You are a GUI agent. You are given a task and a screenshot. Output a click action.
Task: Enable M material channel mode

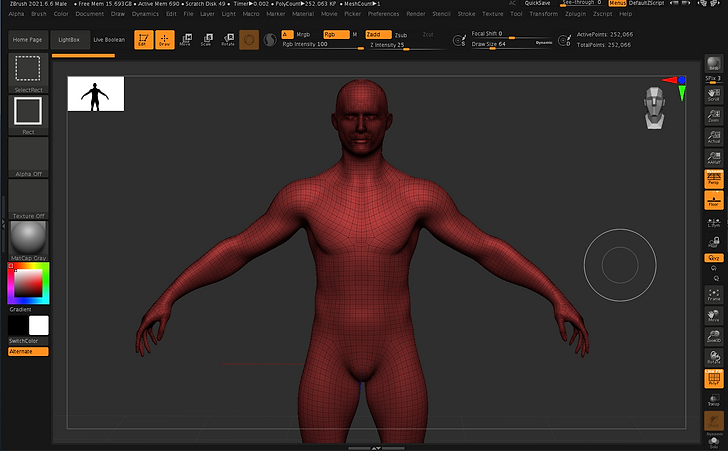[x=355, y=34]
